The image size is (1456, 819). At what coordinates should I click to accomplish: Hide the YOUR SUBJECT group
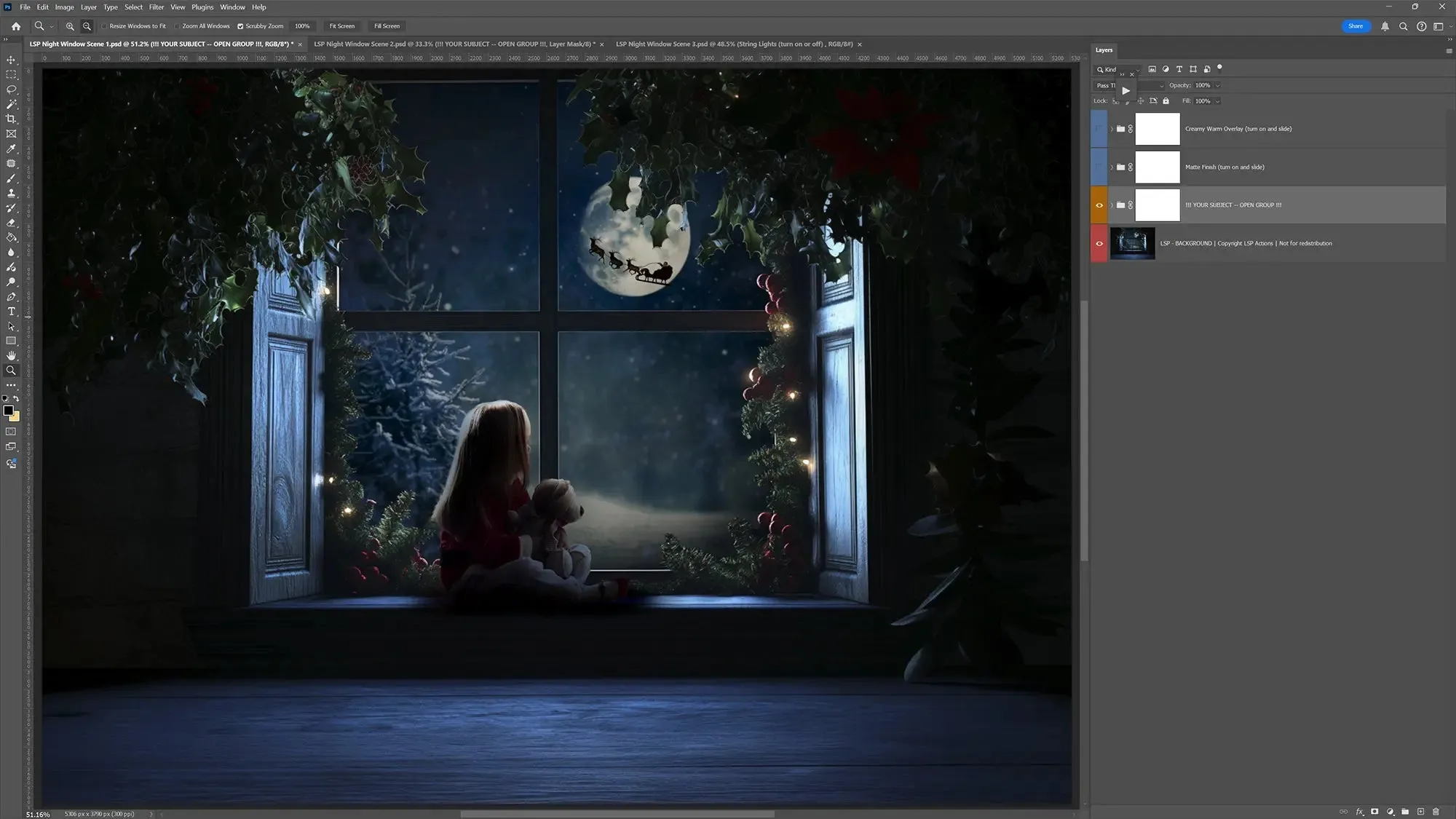tap(1099, 205)
